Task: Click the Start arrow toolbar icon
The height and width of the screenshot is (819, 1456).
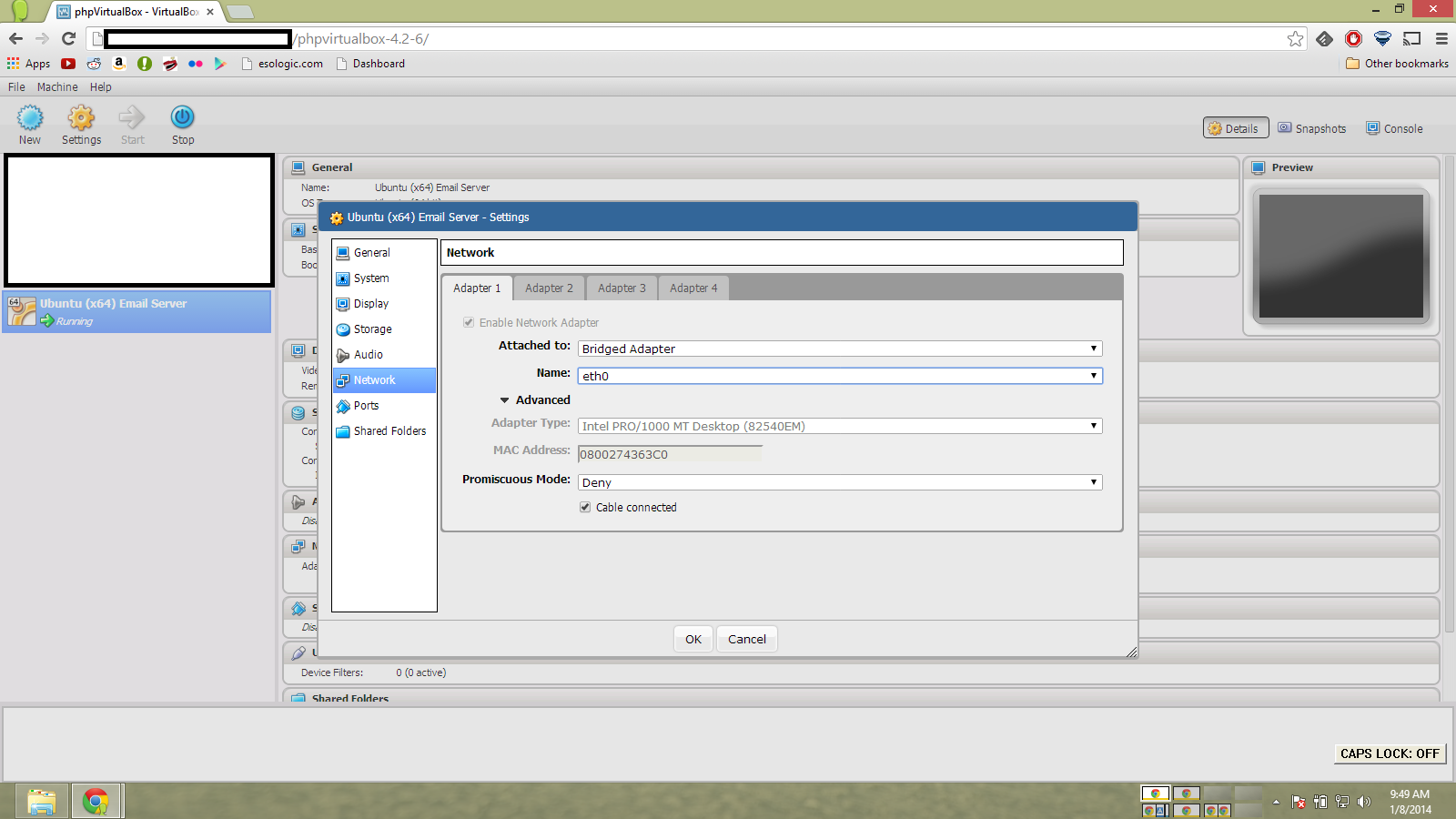Action: 132,125
